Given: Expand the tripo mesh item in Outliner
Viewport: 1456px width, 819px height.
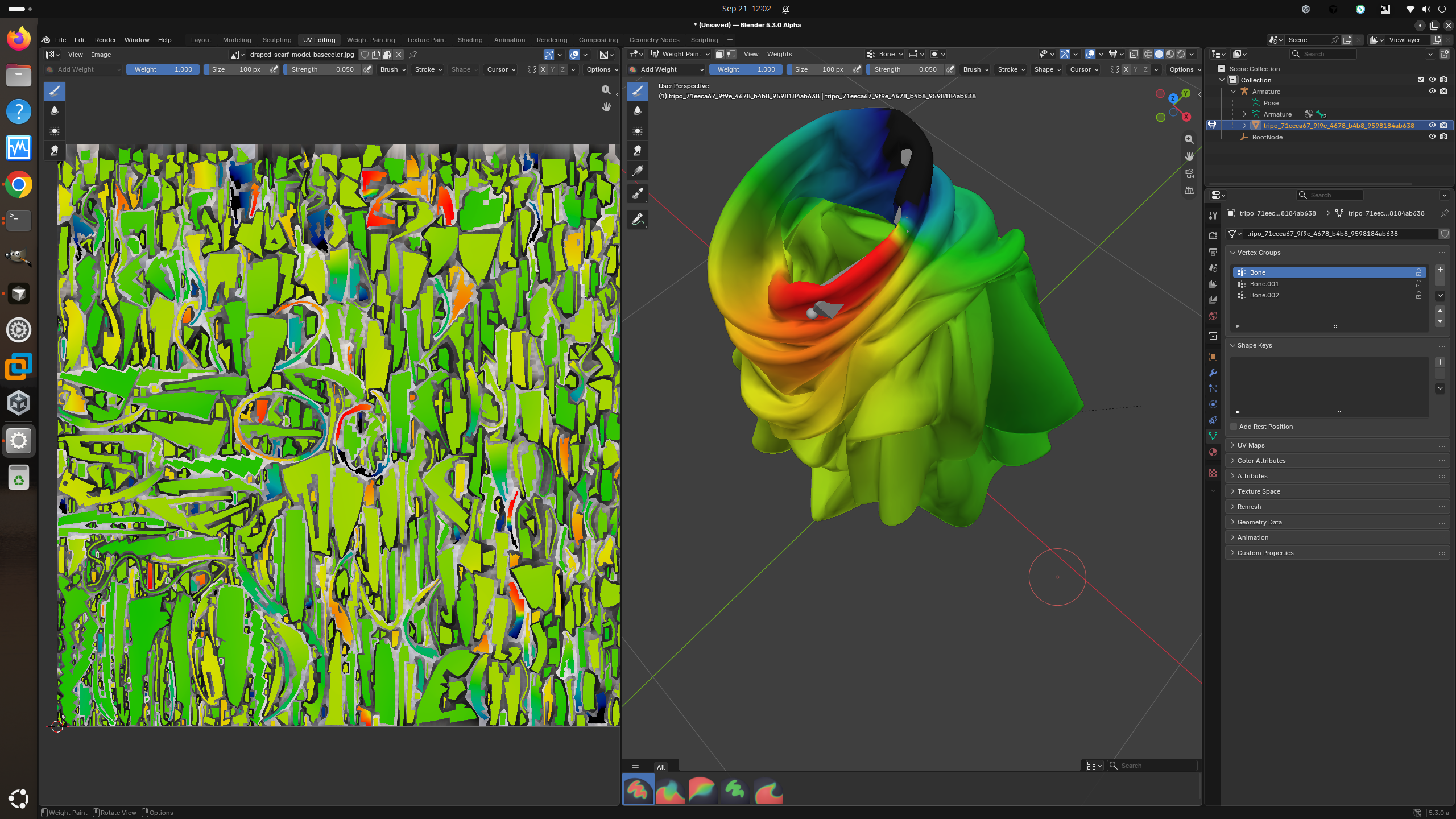Looking at the screenshot, I should click(x=1244, y=126).
